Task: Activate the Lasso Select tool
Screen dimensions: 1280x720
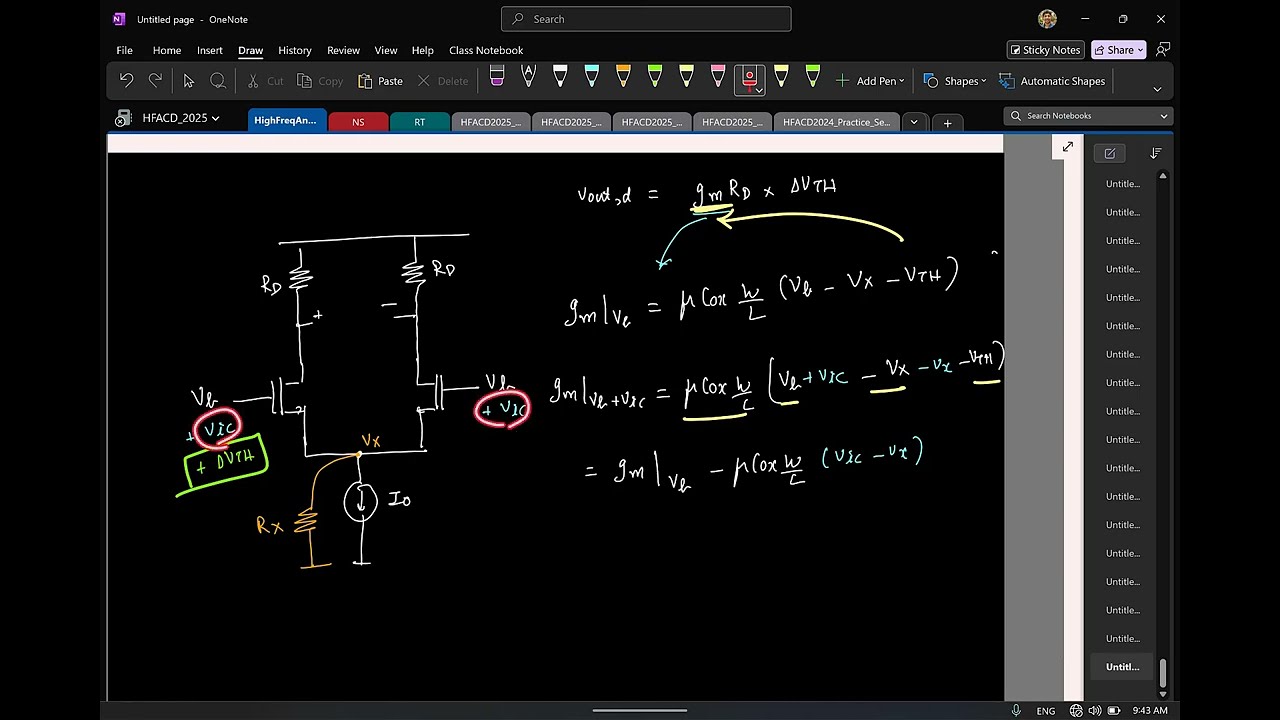Action: tap(218, 81)
